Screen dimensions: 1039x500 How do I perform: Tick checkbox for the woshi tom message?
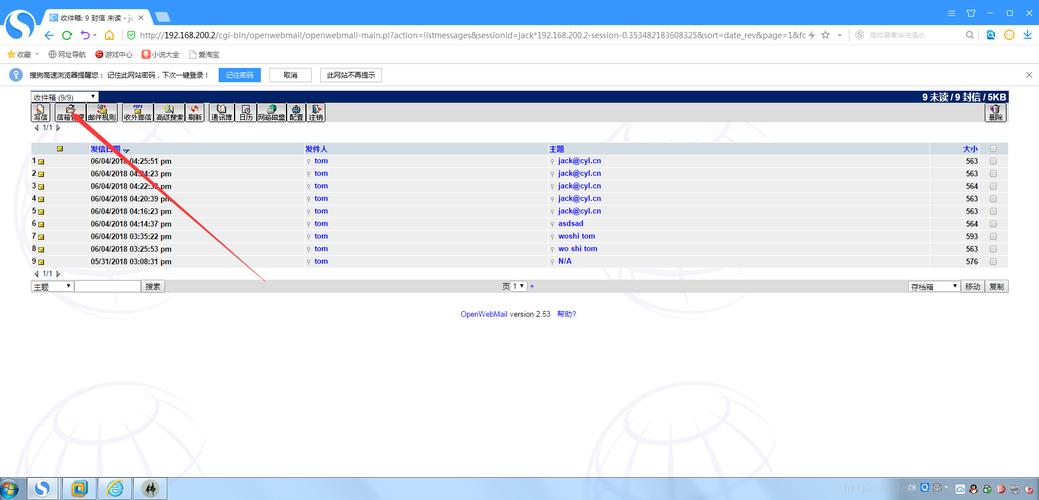pyautogui.click(x=993, y=236)
